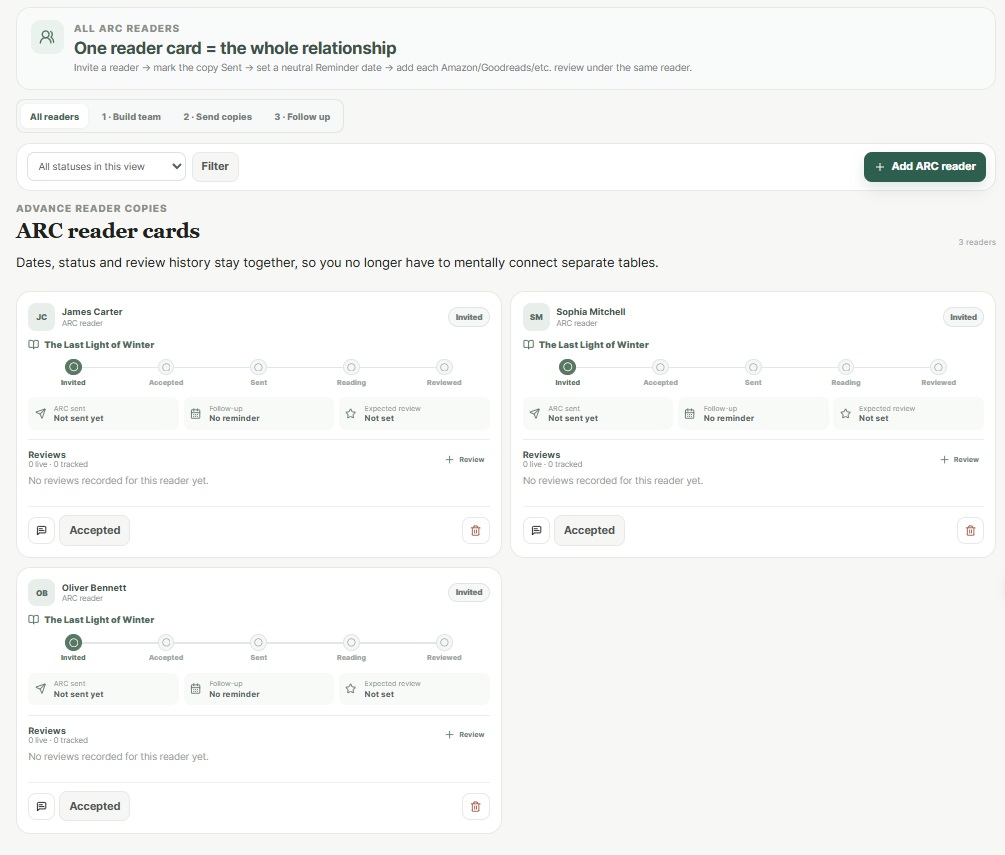This screenshot has height=855, width=1005.
Task: Click Not set value on James Carter card
Action: (379, 419)
